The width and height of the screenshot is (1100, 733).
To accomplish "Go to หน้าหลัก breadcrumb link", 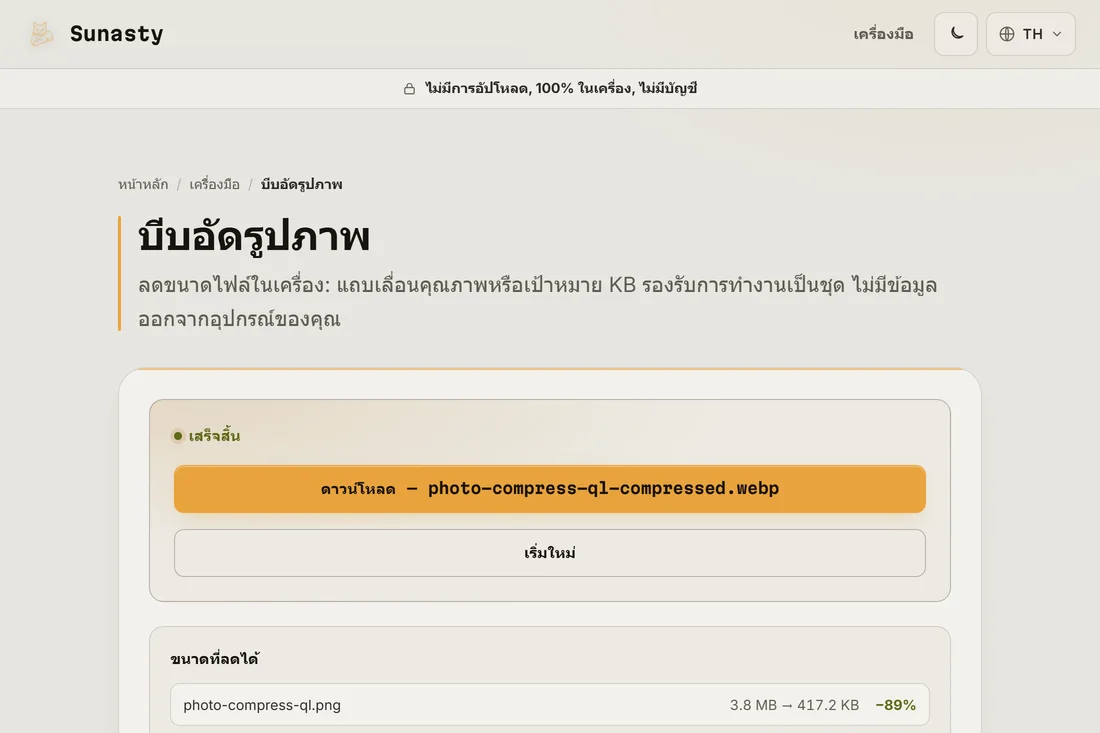I will pos(142,184).
